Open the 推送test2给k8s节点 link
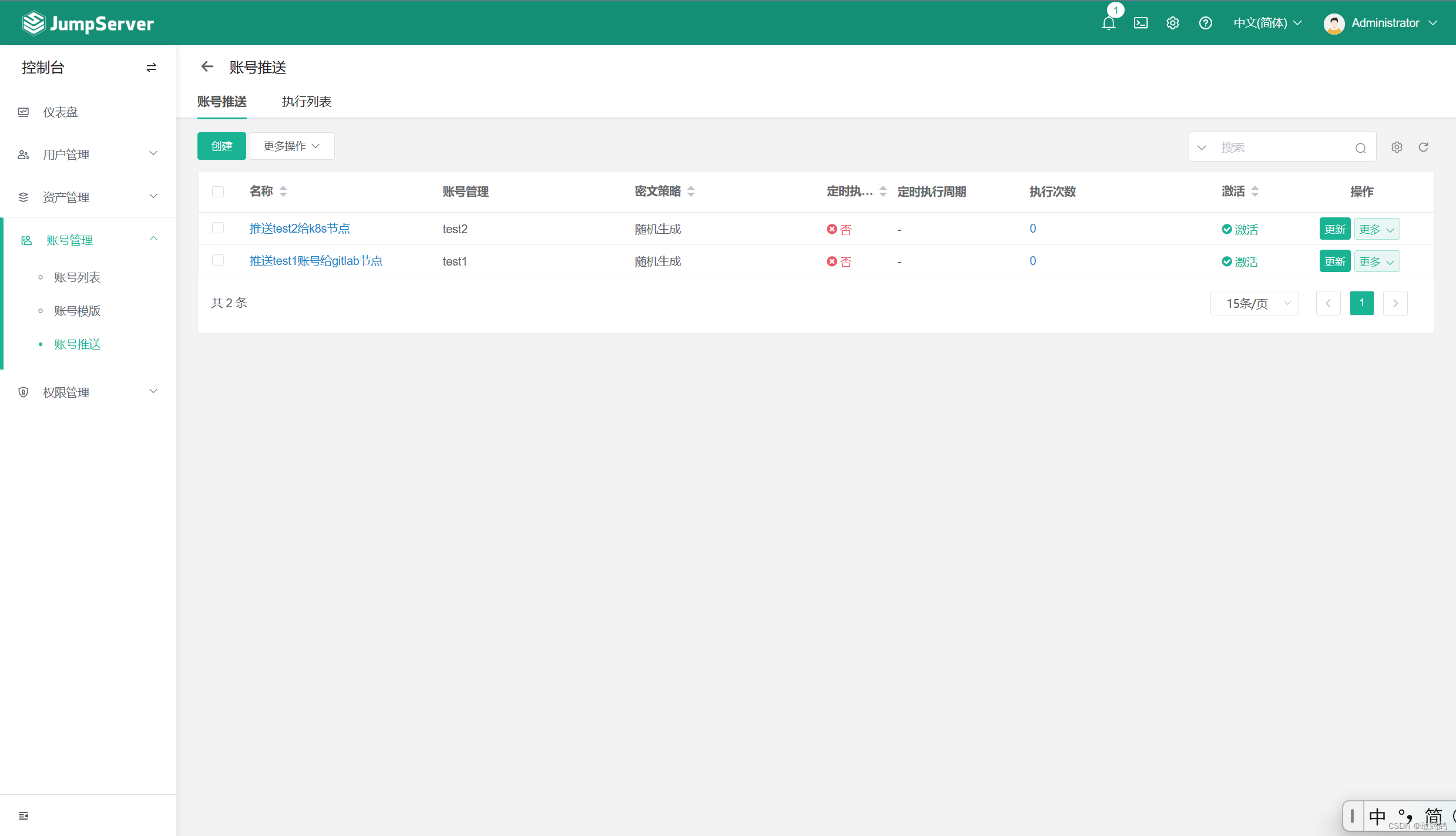This screenshot has width=1456, height=836. pos(300,229)
